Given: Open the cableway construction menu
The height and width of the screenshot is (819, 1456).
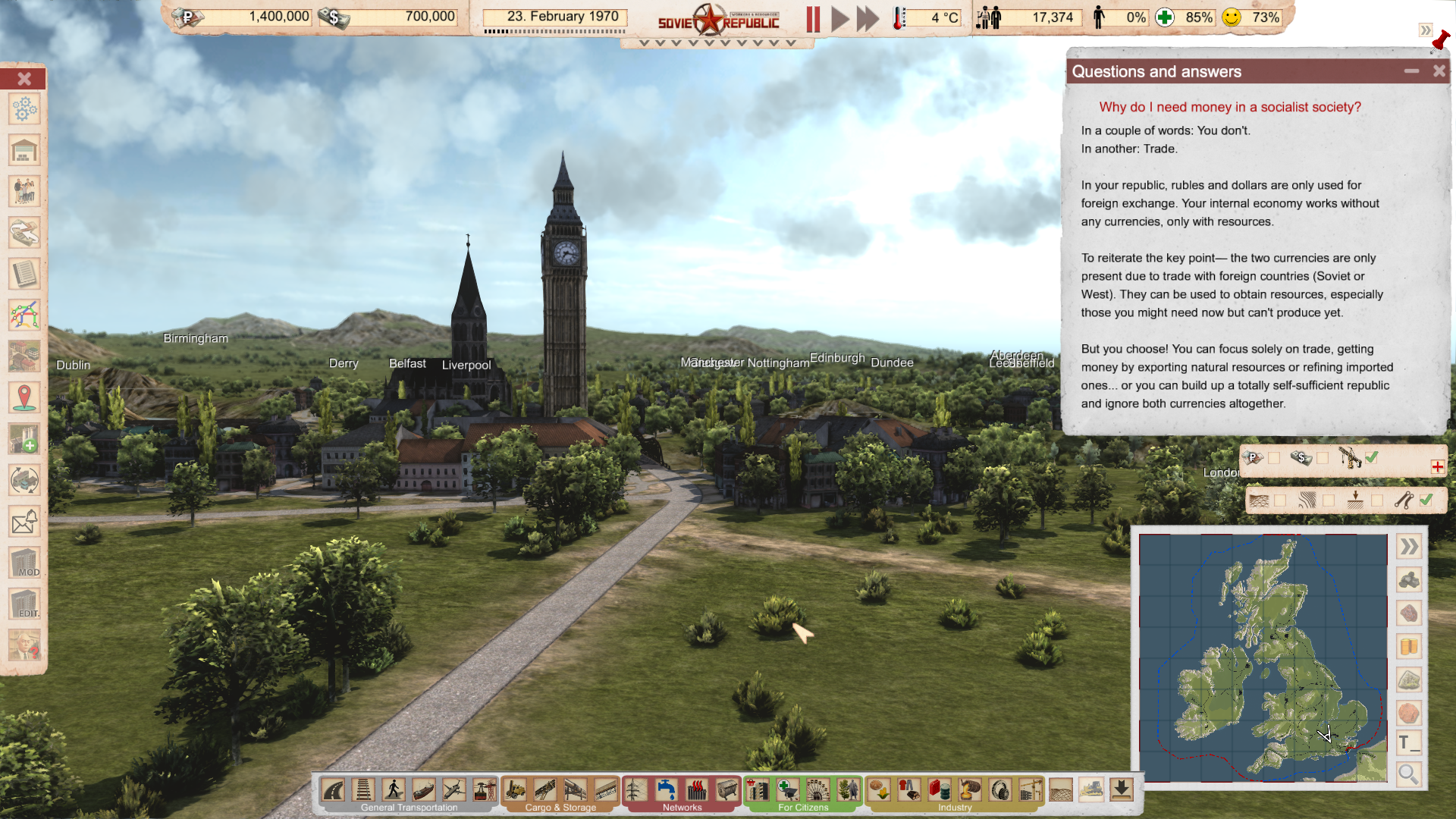Looking at the screenshot, I should click(485, 790).
